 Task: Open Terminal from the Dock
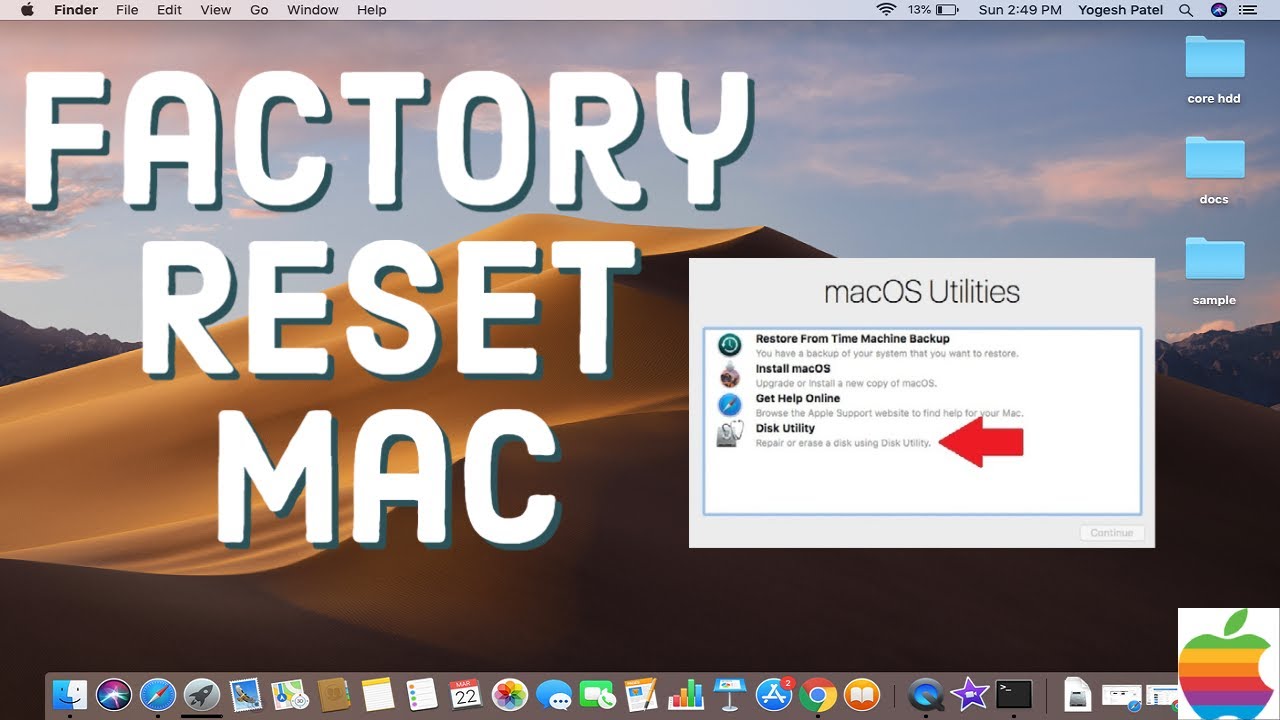pos(1014,694)
